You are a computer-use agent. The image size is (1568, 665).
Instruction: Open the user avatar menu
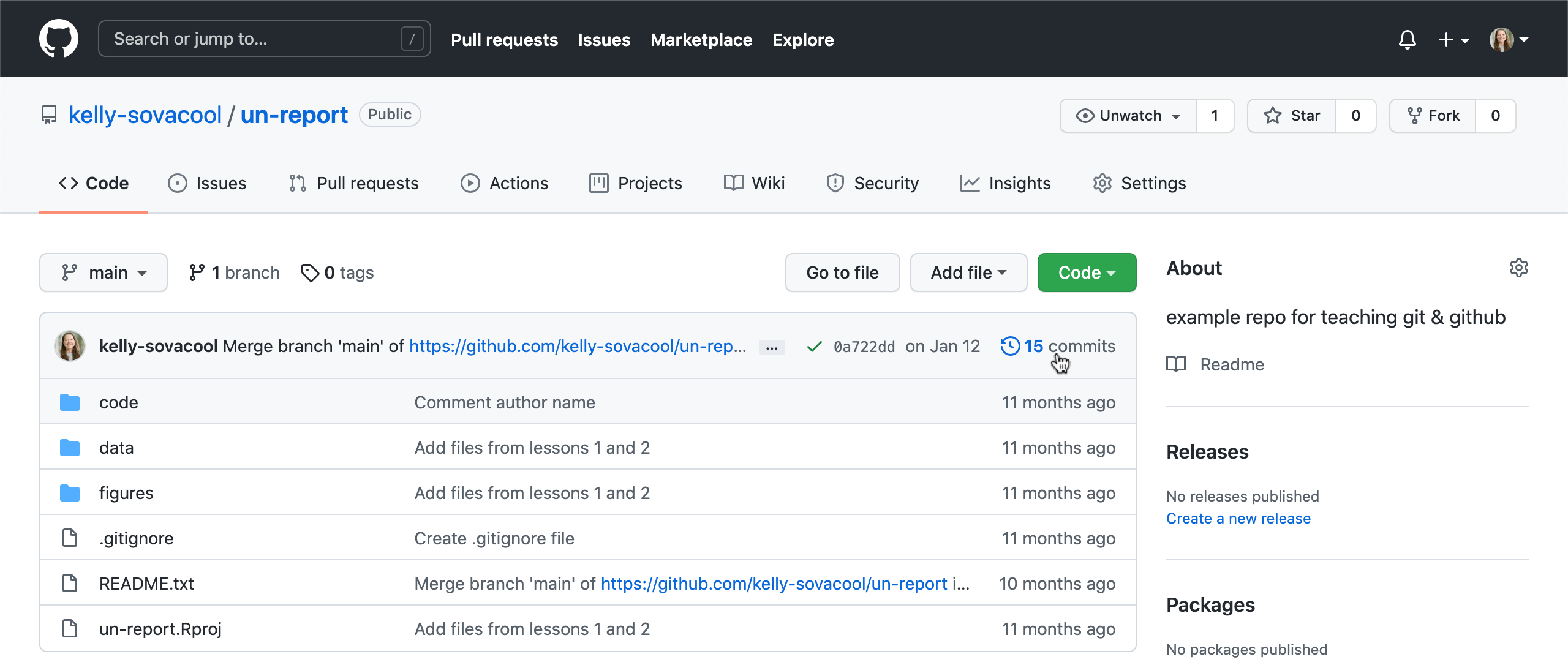tap(1509, 40)
